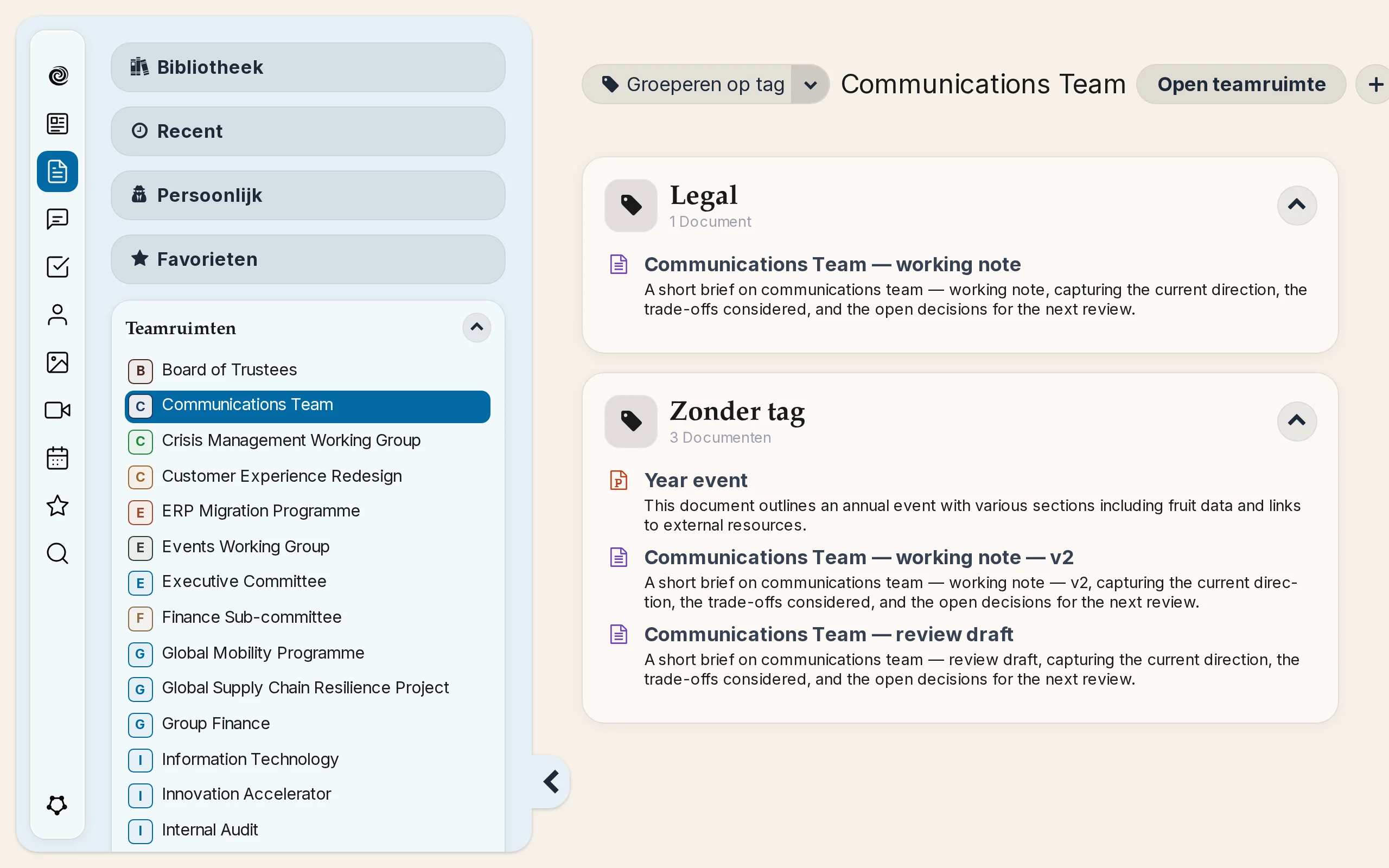Image resolution: width=1389 pixels, height=868 pixels.
Task: Collapse the Legal tag group
Action: tap(1297, 205)
